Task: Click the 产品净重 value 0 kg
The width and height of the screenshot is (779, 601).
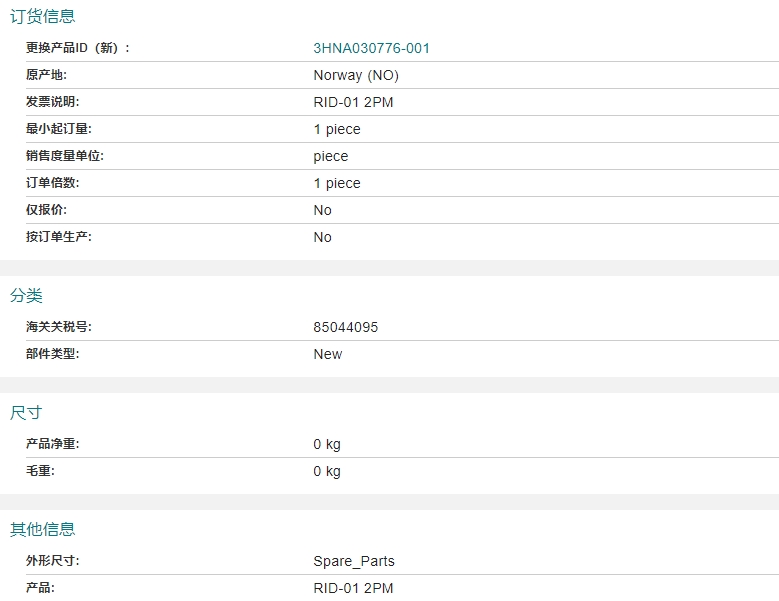Action: [326, 444]
